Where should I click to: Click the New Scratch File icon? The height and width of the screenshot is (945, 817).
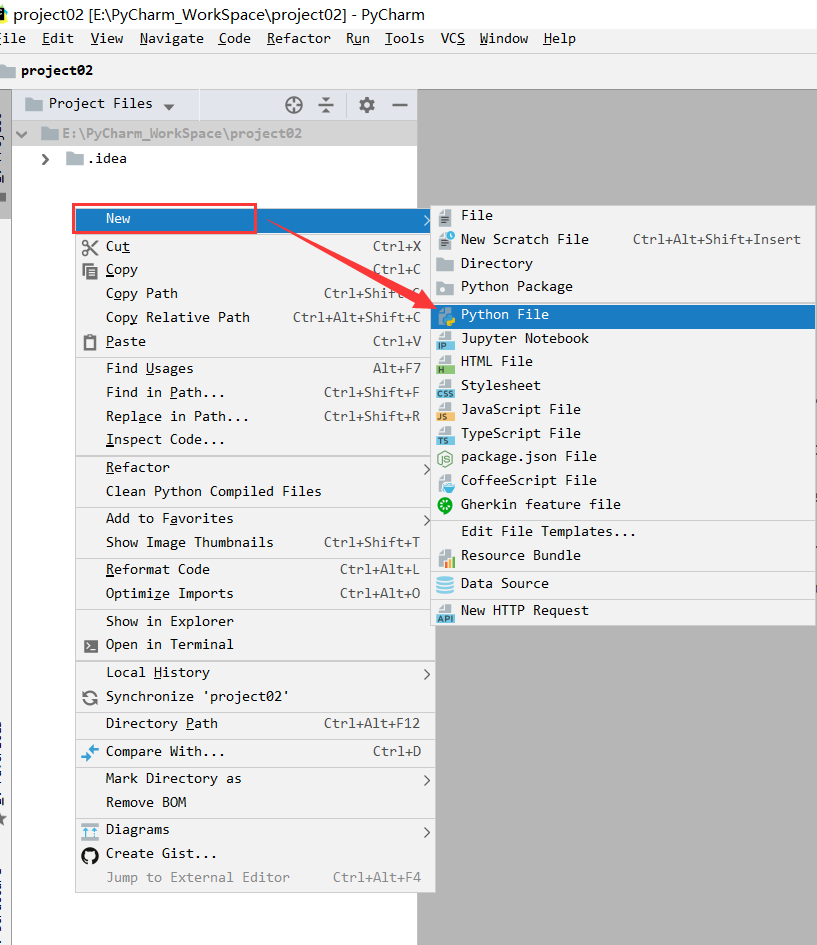445,240
